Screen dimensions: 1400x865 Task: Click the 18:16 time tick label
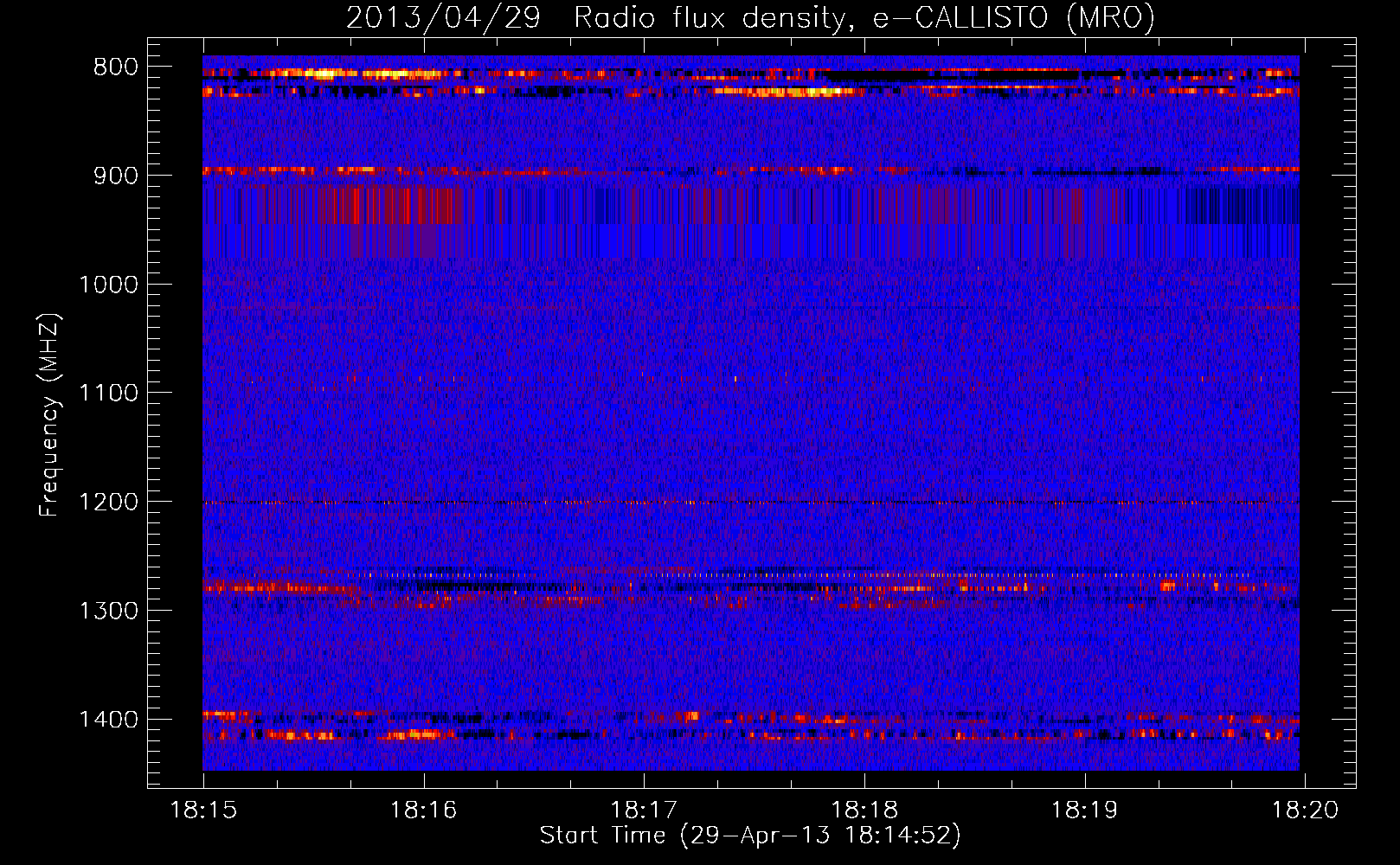[423, 811]
